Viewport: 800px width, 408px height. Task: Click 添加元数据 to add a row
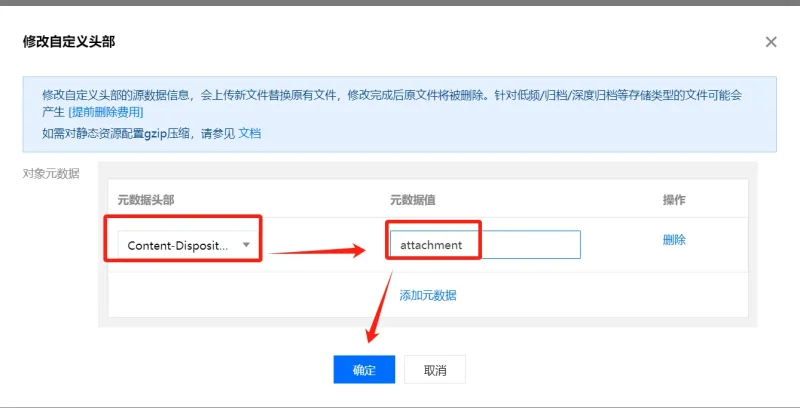tap(428, 295)
